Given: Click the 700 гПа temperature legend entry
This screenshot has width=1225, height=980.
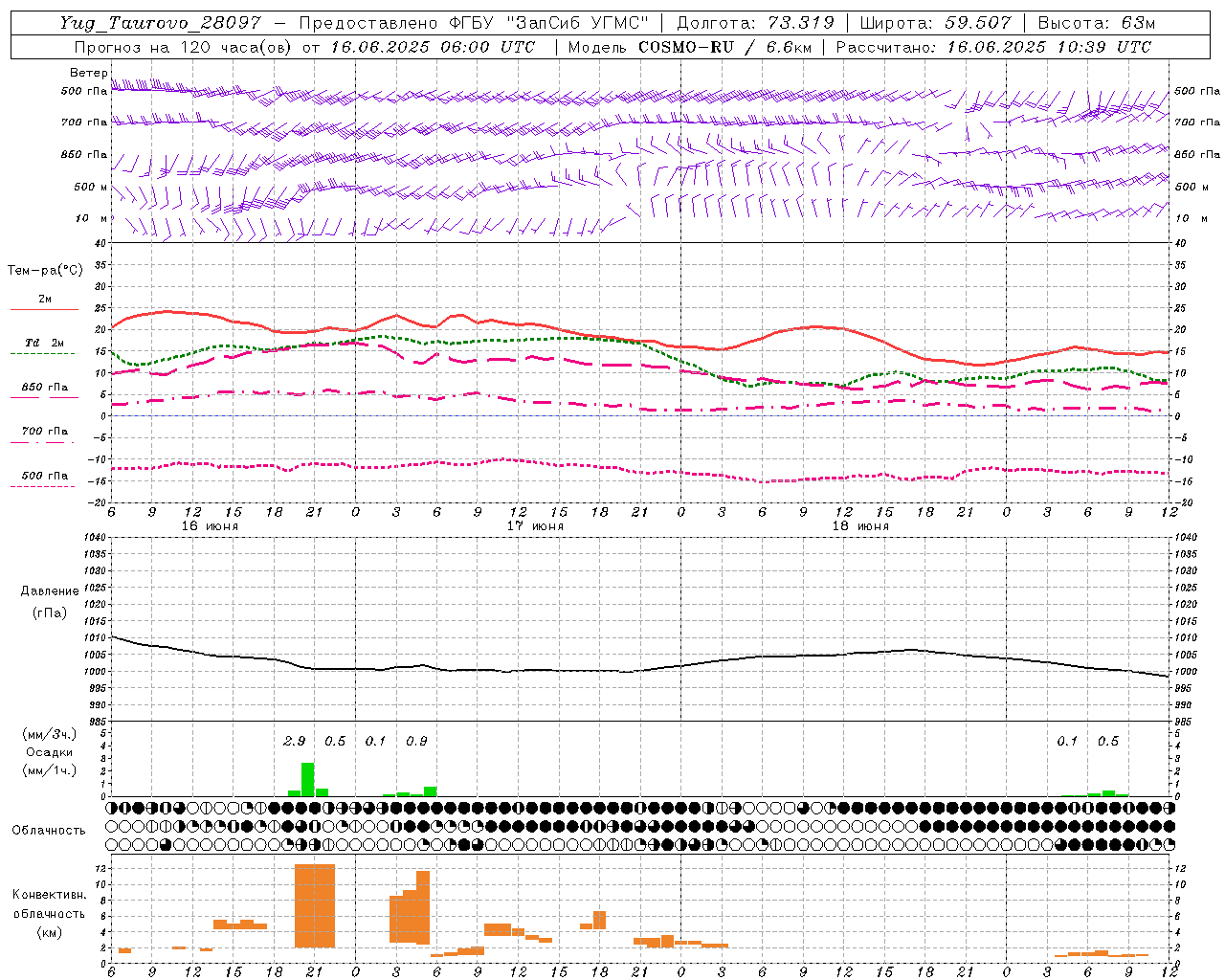Looking at the screenshot, I should pos(44,432).
